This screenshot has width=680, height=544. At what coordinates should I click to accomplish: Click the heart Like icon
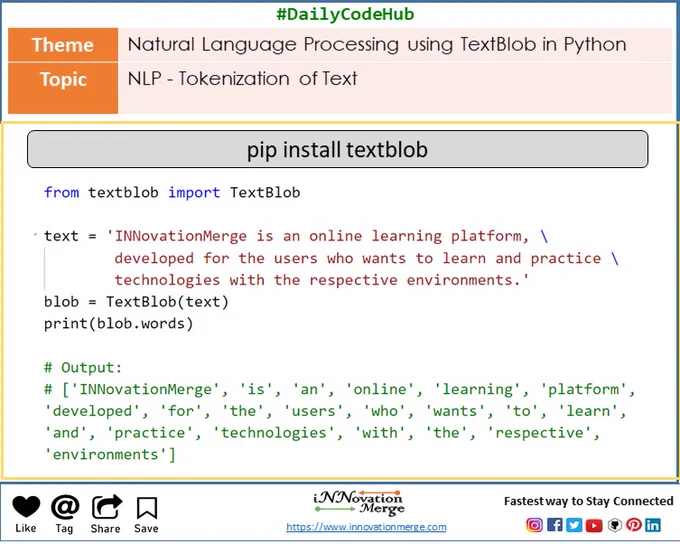coord(26,507)
